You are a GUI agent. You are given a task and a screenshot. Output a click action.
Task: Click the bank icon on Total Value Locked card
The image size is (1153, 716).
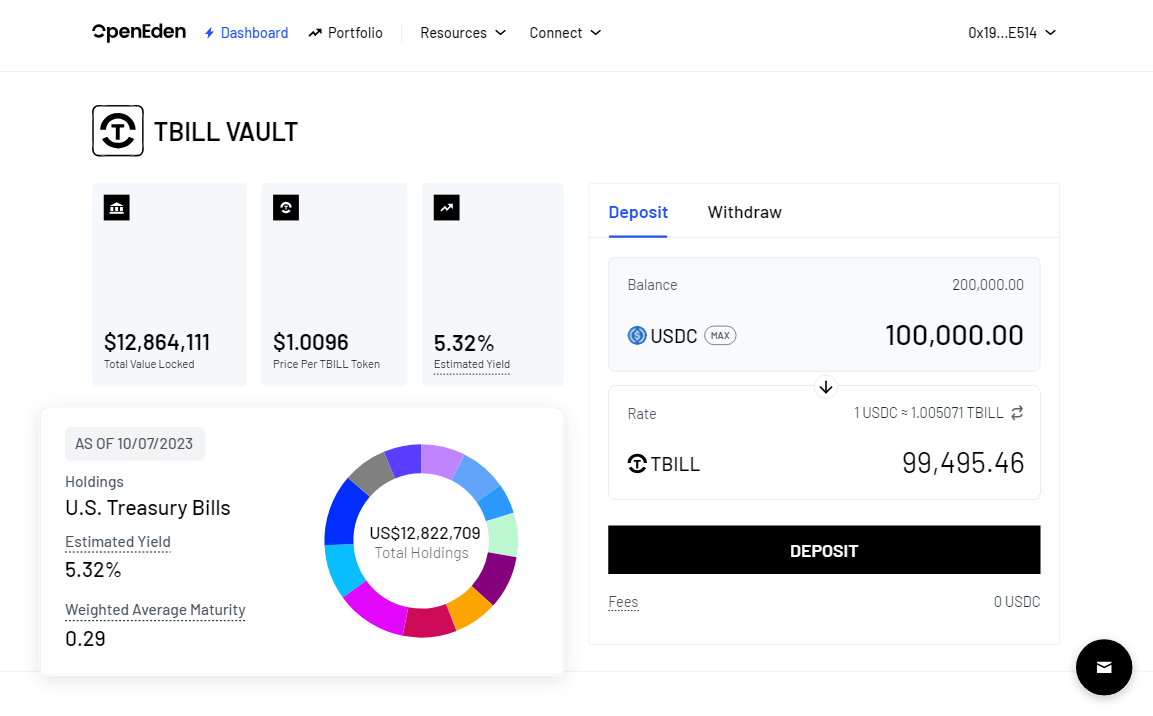[117, 207]
